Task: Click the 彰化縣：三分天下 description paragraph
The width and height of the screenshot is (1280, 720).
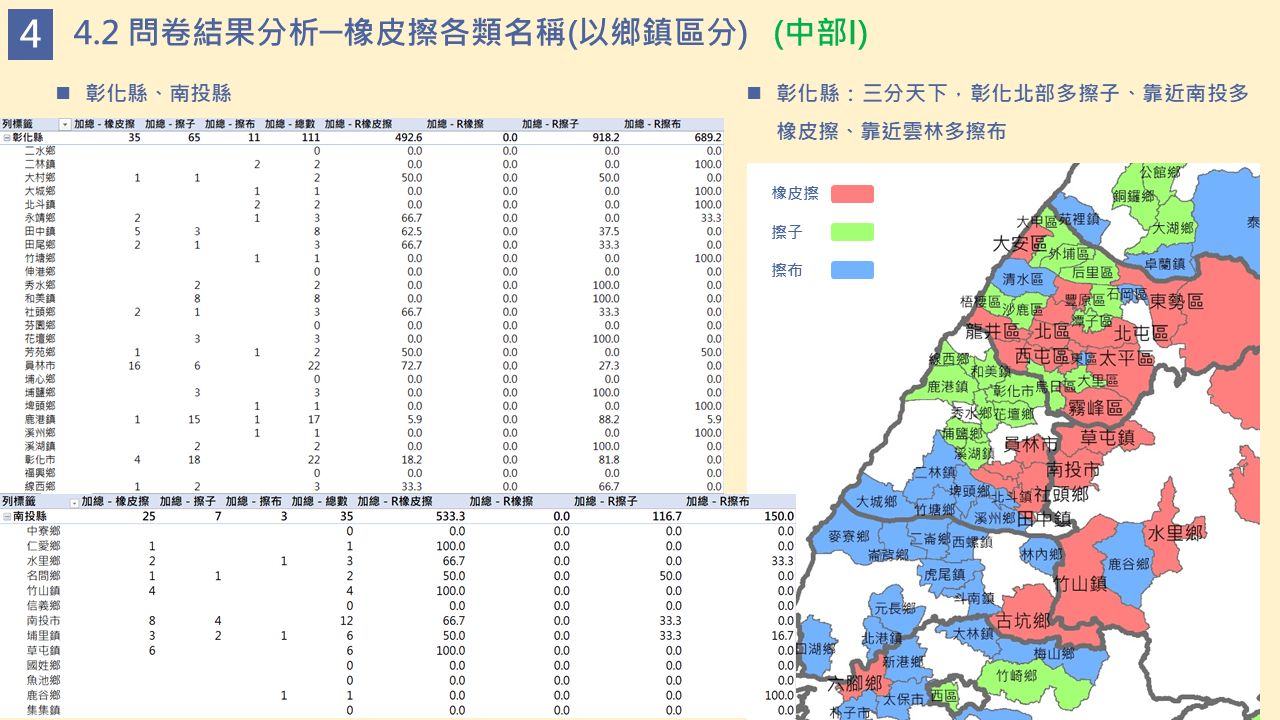Action: 1012,112
